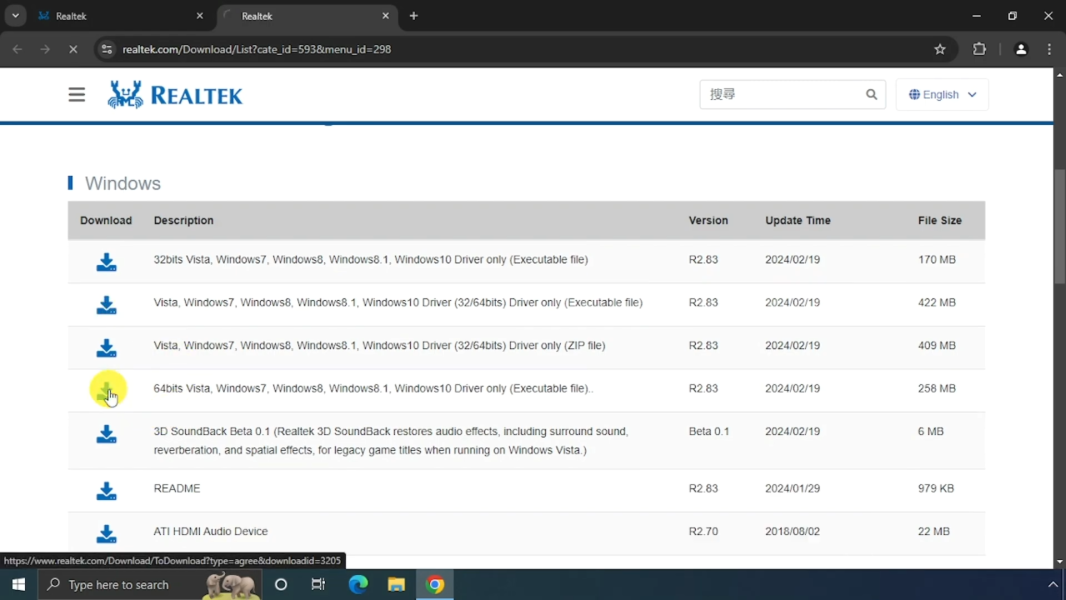The height and width of the screenshot is (600, 1066).
Task: Download the 64bits Vista executable driver
Action: [x=106, y=390]
